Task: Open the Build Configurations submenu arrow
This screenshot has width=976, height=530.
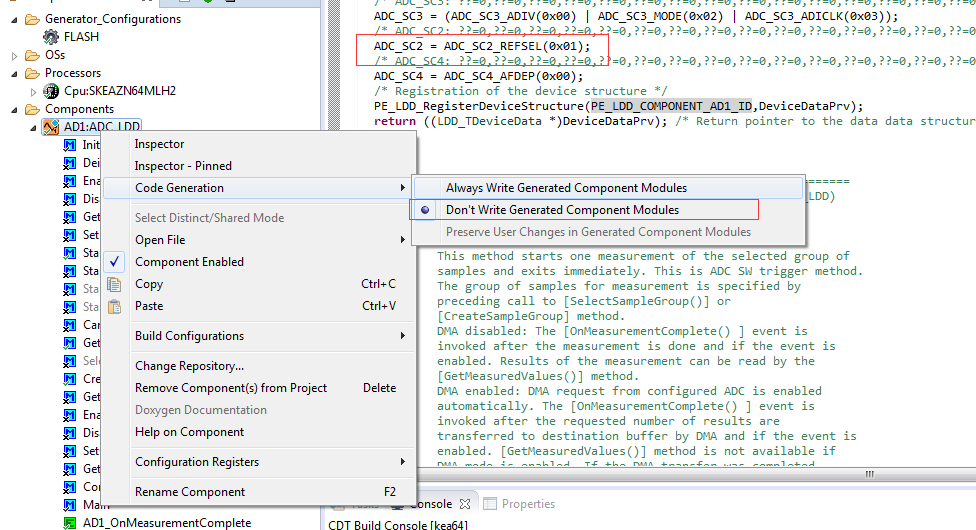Action: [x=403, y=336]
